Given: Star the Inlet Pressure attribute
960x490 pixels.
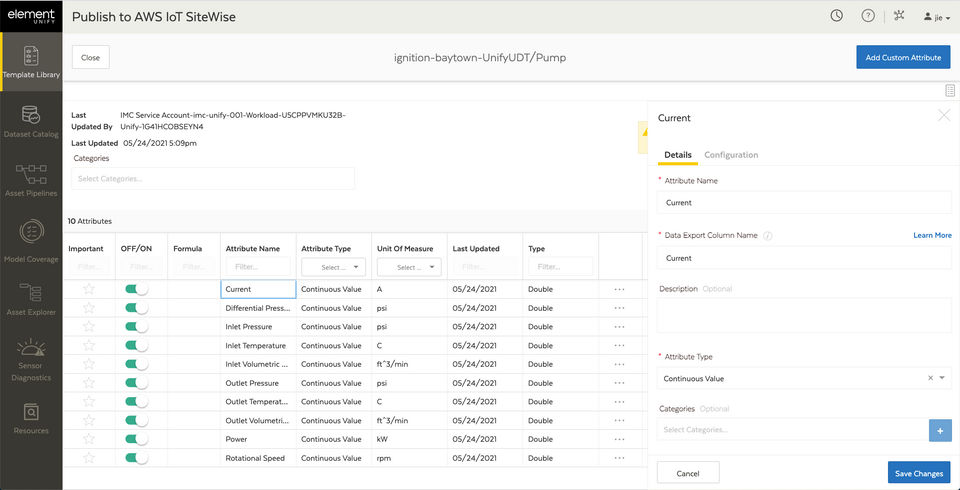Looking at the screenshot, I should point(89,326).
